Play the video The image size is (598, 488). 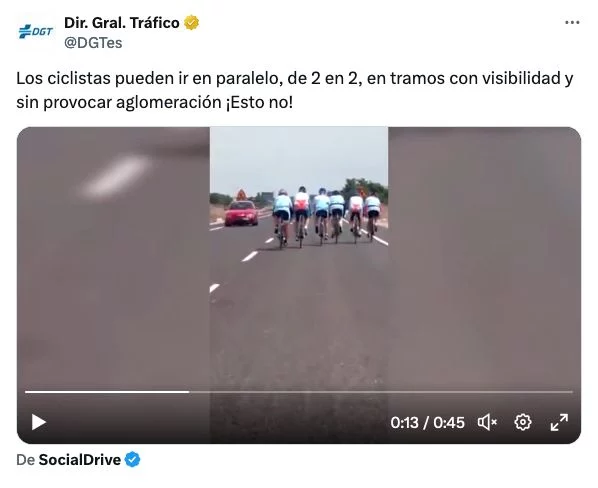39,422
